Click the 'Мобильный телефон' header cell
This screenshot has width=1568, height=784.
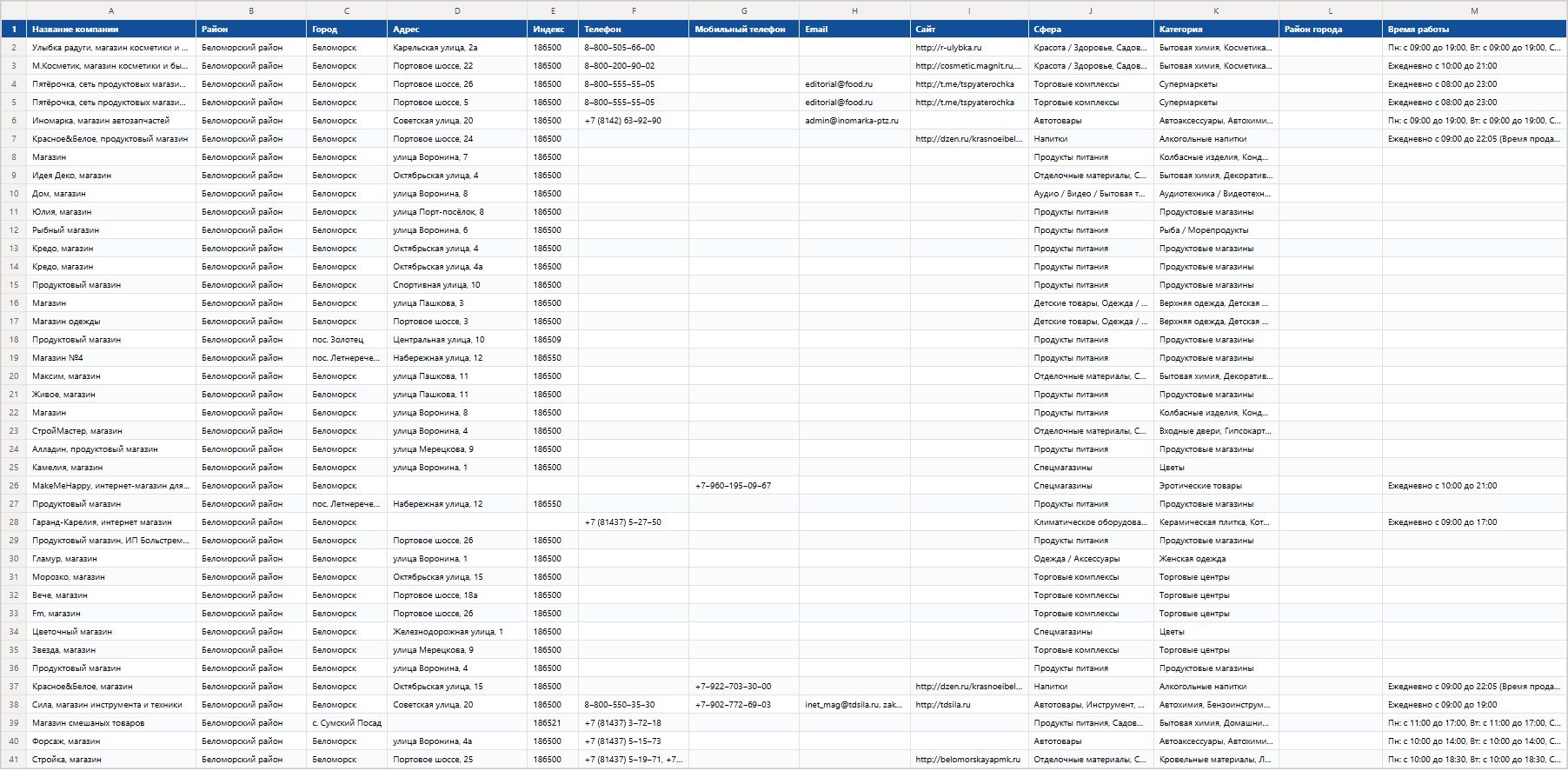[744, 30]
